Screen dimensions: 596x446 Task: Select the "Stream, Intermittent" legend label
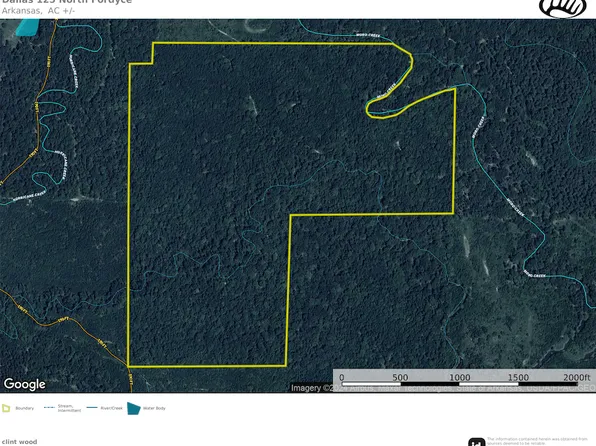pos(69,408)
